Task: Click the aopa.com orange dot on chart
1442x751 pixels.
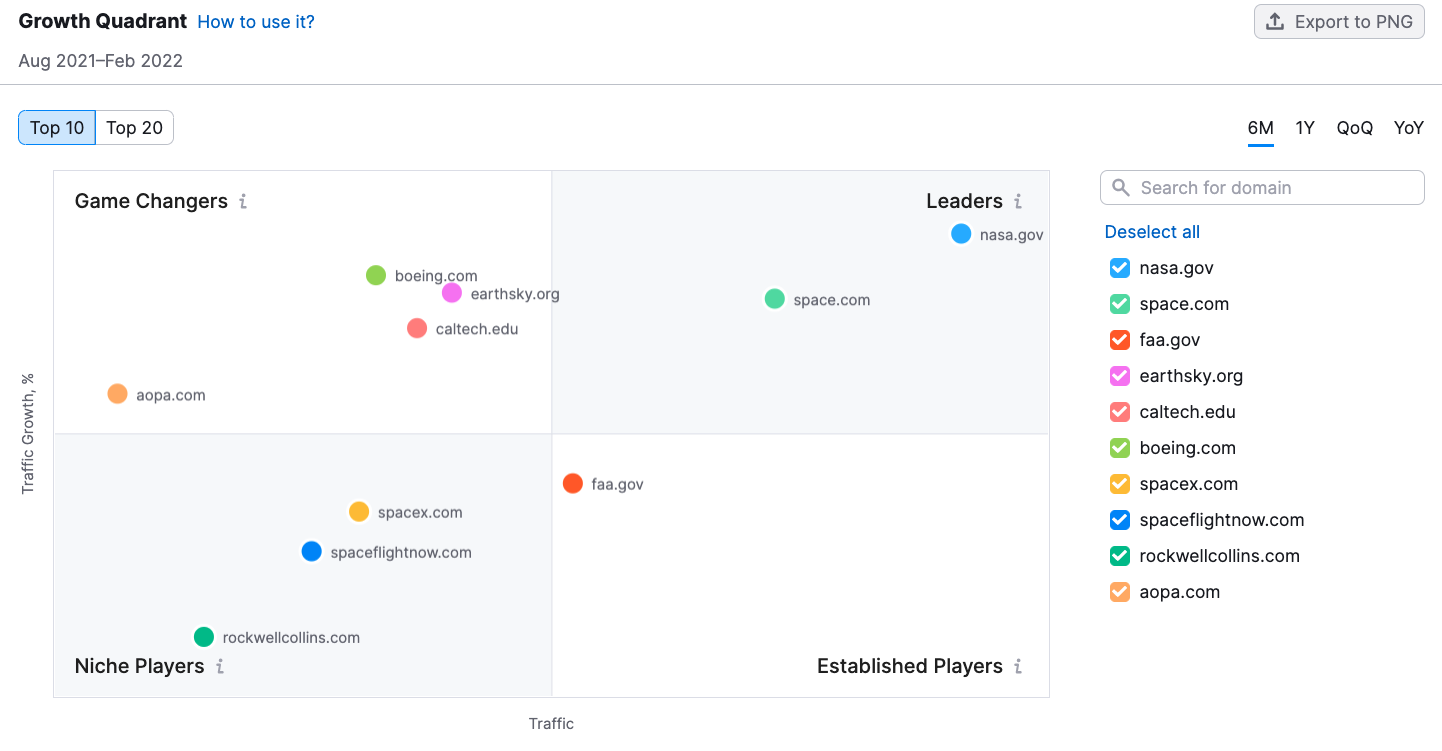Action: coord(118,394)
